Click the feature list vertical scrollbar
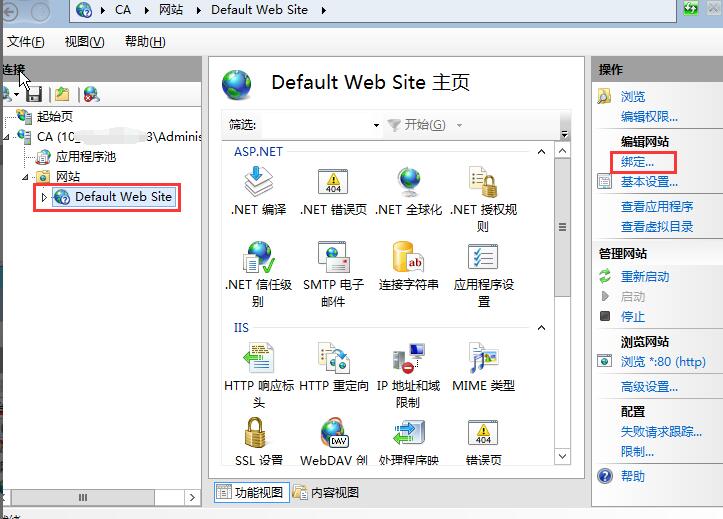The width and height of the screenshot is (723, 519). coord(563,250)
